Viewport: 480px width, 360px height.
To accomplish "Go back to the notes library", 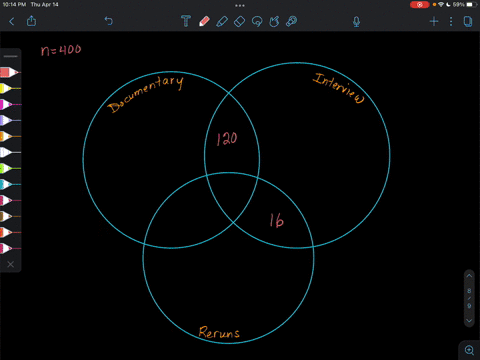I will (x=12, y=22).
